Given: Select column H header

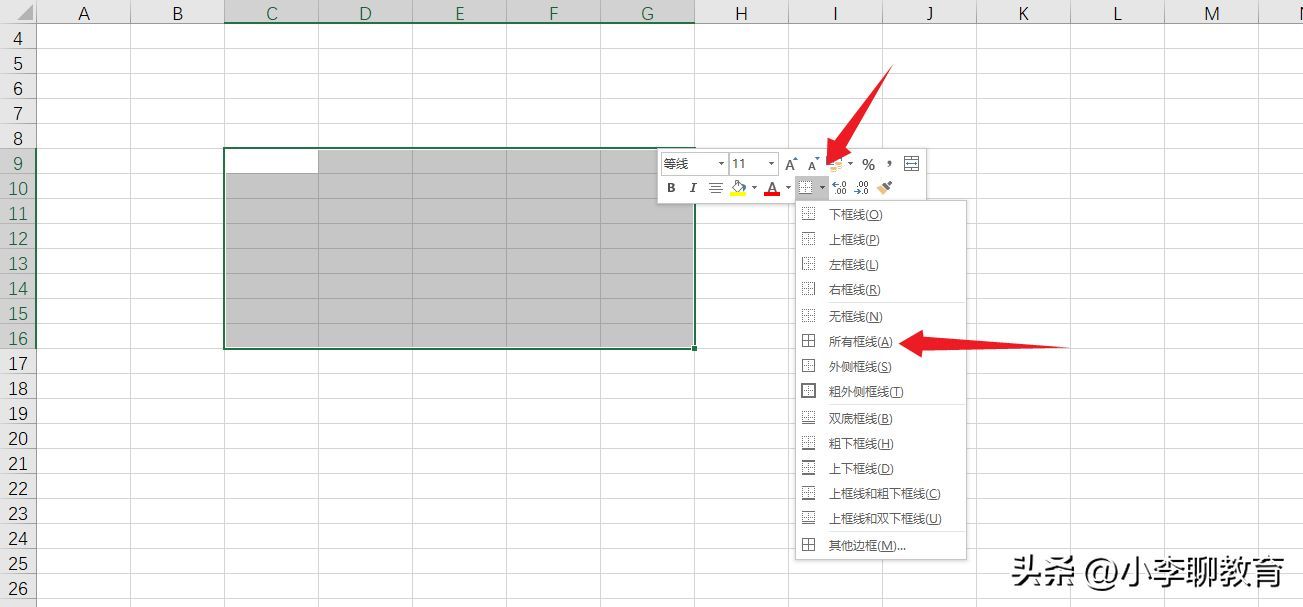Looking at the screenshot, I should tap(741, 13).
